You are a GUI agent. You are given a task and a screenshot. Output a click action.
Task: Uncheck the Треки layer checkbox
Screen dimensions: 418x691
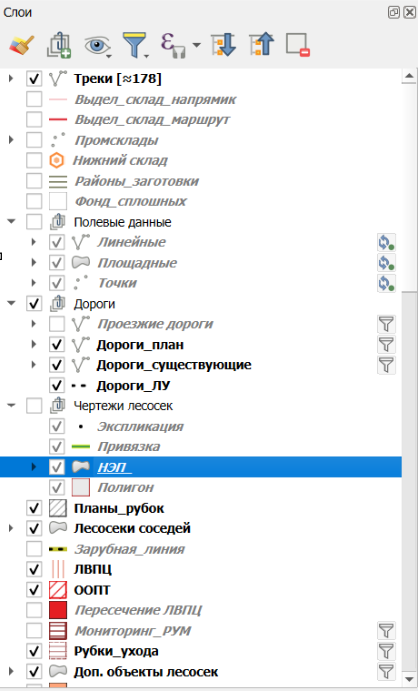[x=34, y=78]
